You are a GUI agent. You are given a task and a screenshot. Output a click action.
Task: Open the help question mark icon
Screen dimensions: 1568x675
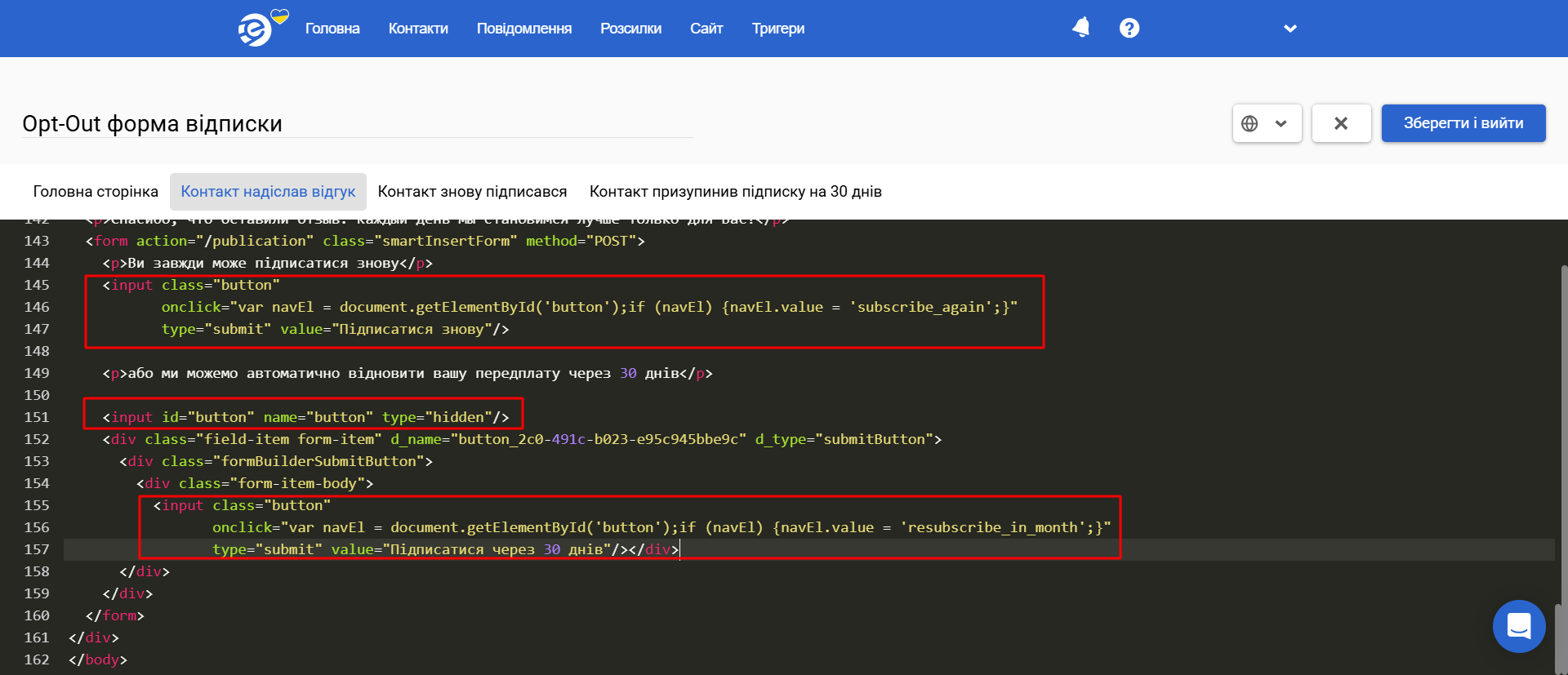pos(1129,28)
